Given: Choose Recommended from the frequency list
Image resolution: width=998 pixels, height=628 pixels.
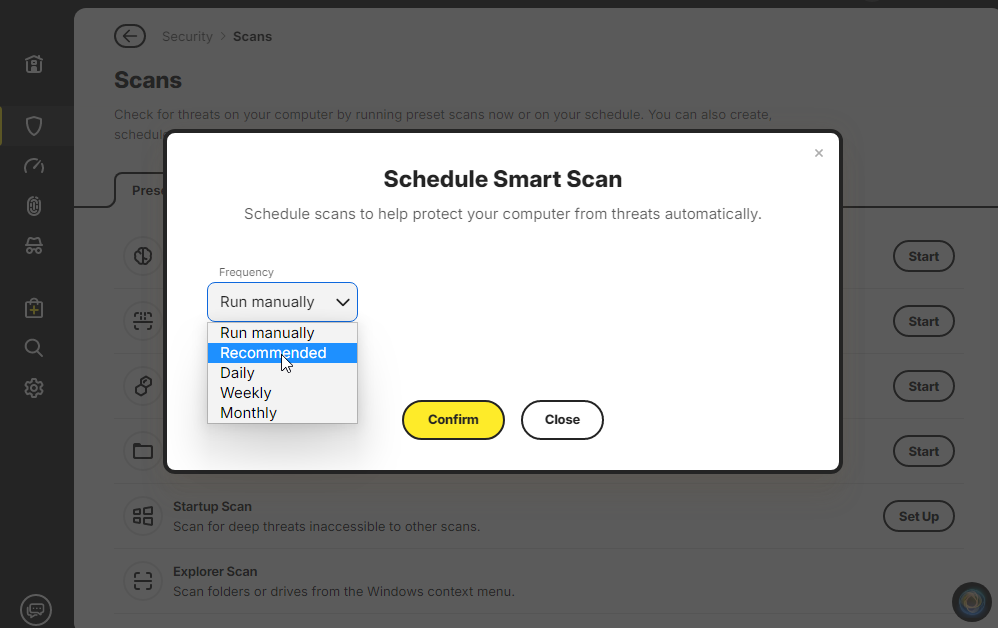Looking at the screenshot, I should pos(283,353).
